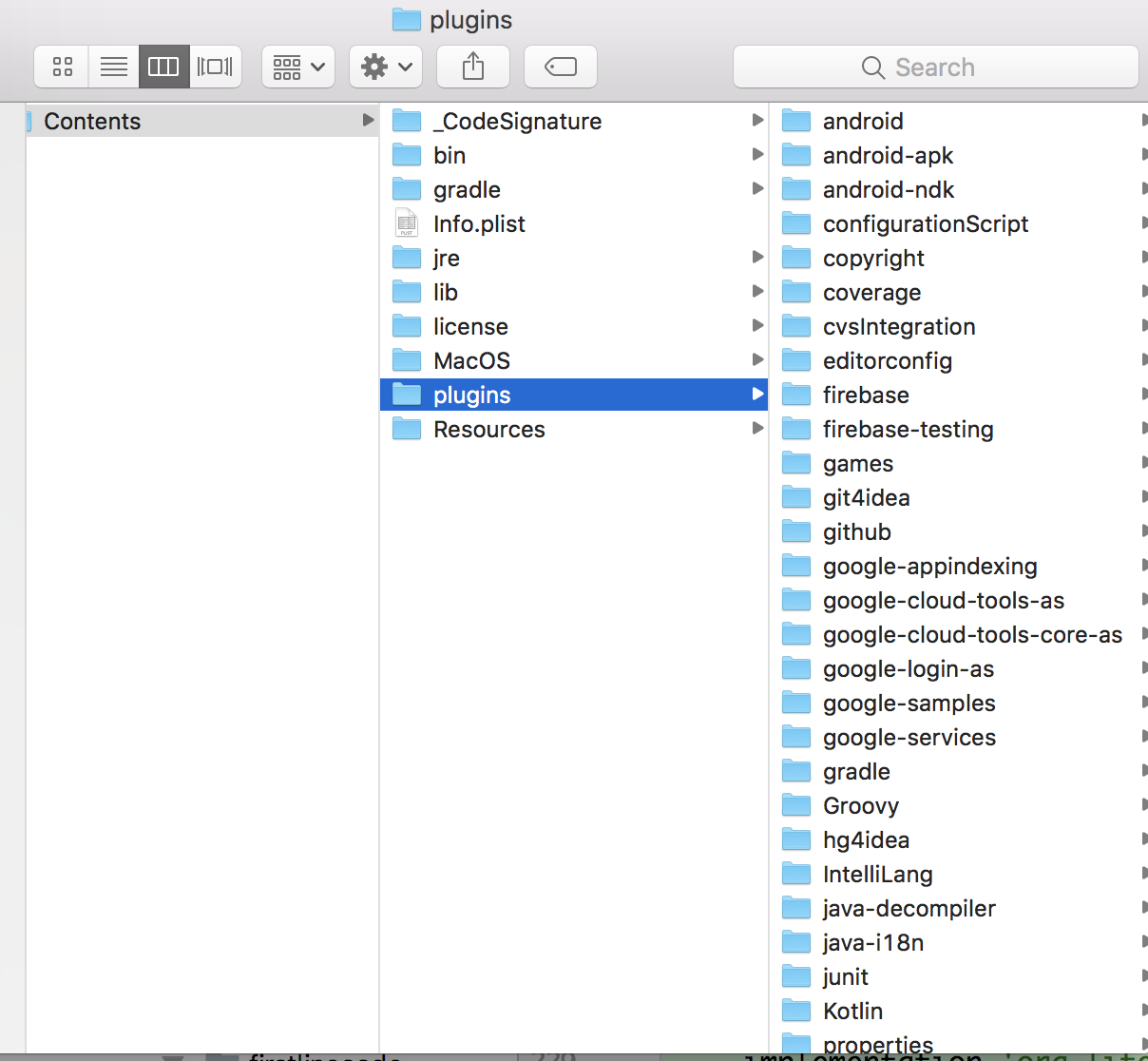The image size is (1148, 1061).
Task: Click the bin folder icon
Action: coord(407,155)
